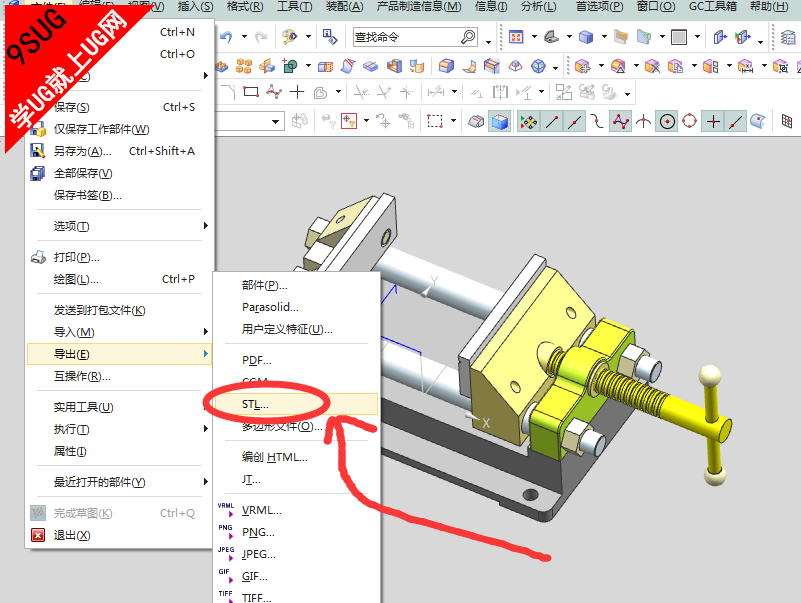This screenshot has height=603, width=801.
Task: Toggle Control Point snap
Action: (x=597, y=122)
